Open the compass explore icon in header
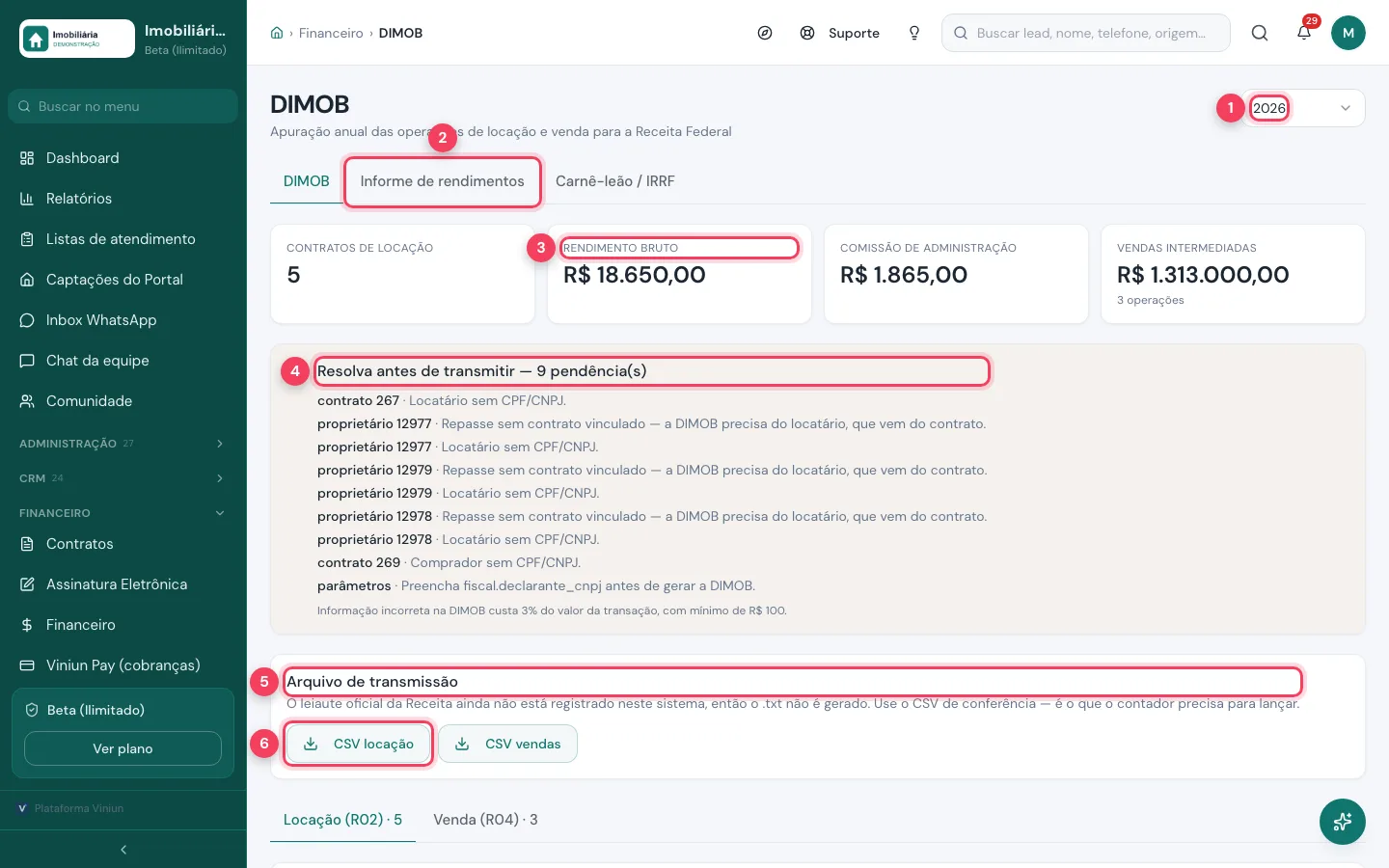Viewport: 1389px width, 868px height. [765, 33]
